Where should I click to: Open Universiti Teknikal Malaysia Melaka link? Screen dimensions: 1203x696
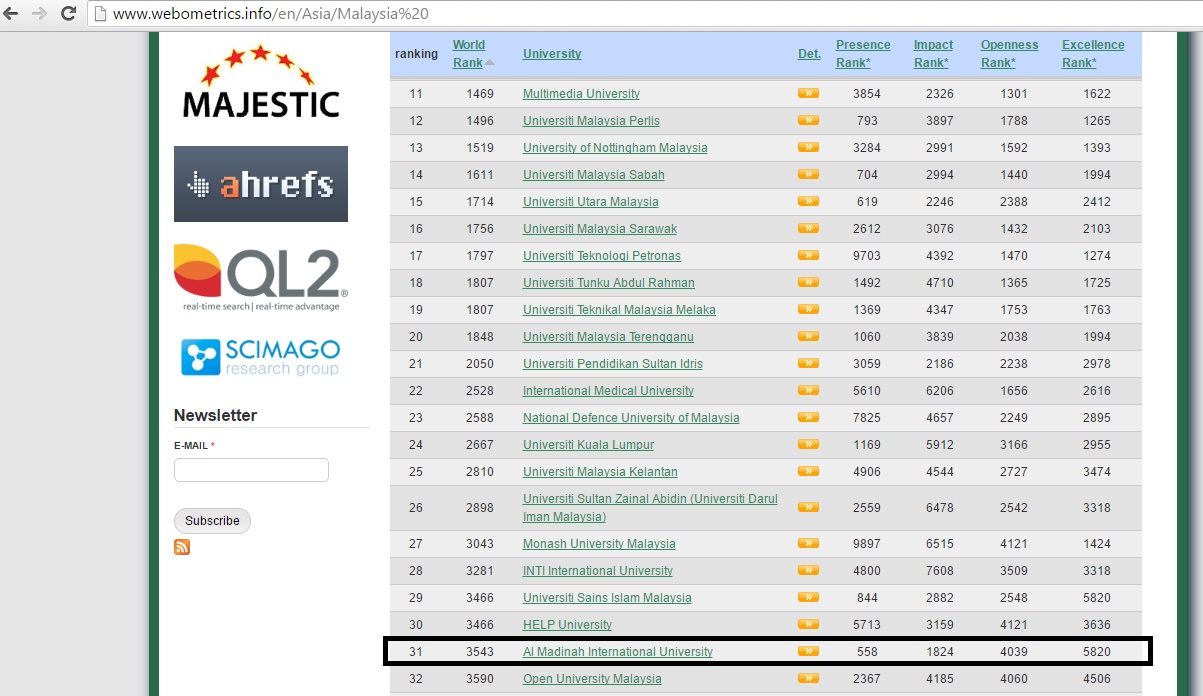coord(619,310)
